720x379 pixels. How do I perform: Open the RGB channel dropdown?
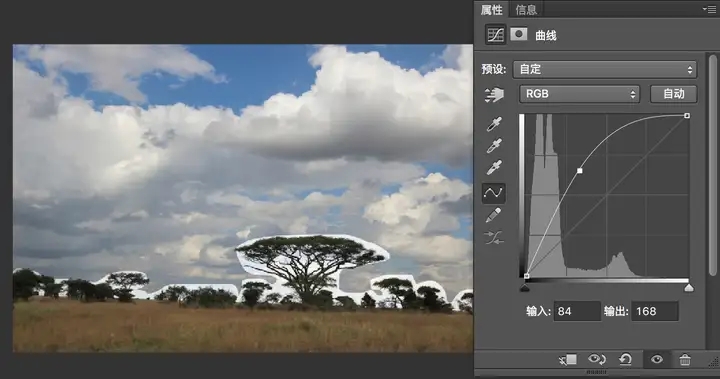[x=579, y=94]
